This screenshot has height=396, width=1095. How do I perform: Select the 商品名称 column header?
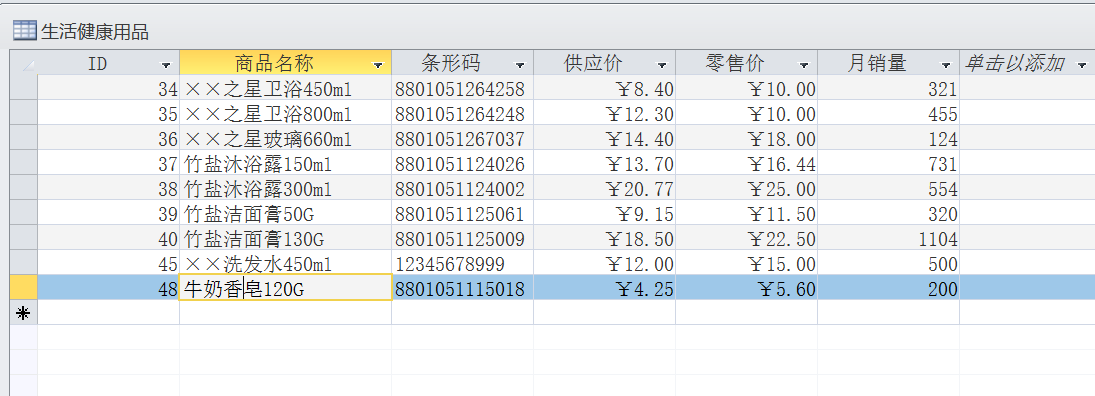285,63
